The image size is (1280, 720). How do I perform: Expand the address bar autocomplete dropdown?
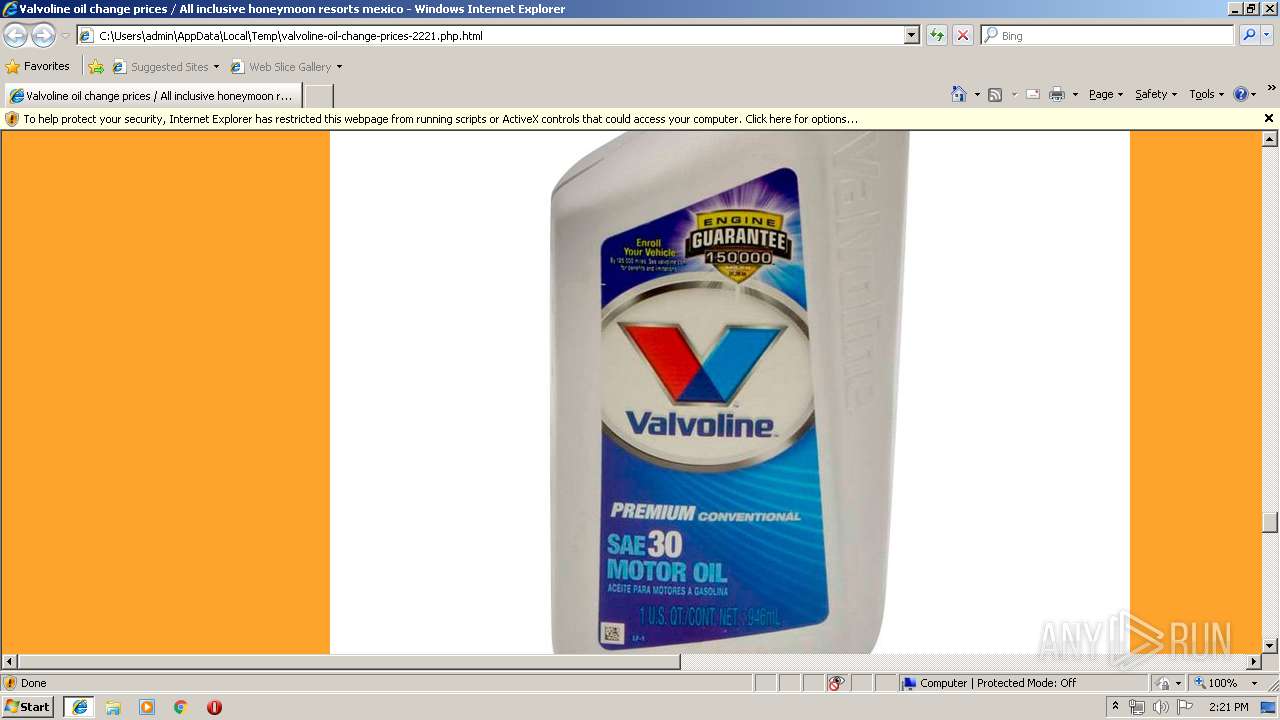(911, 35)
